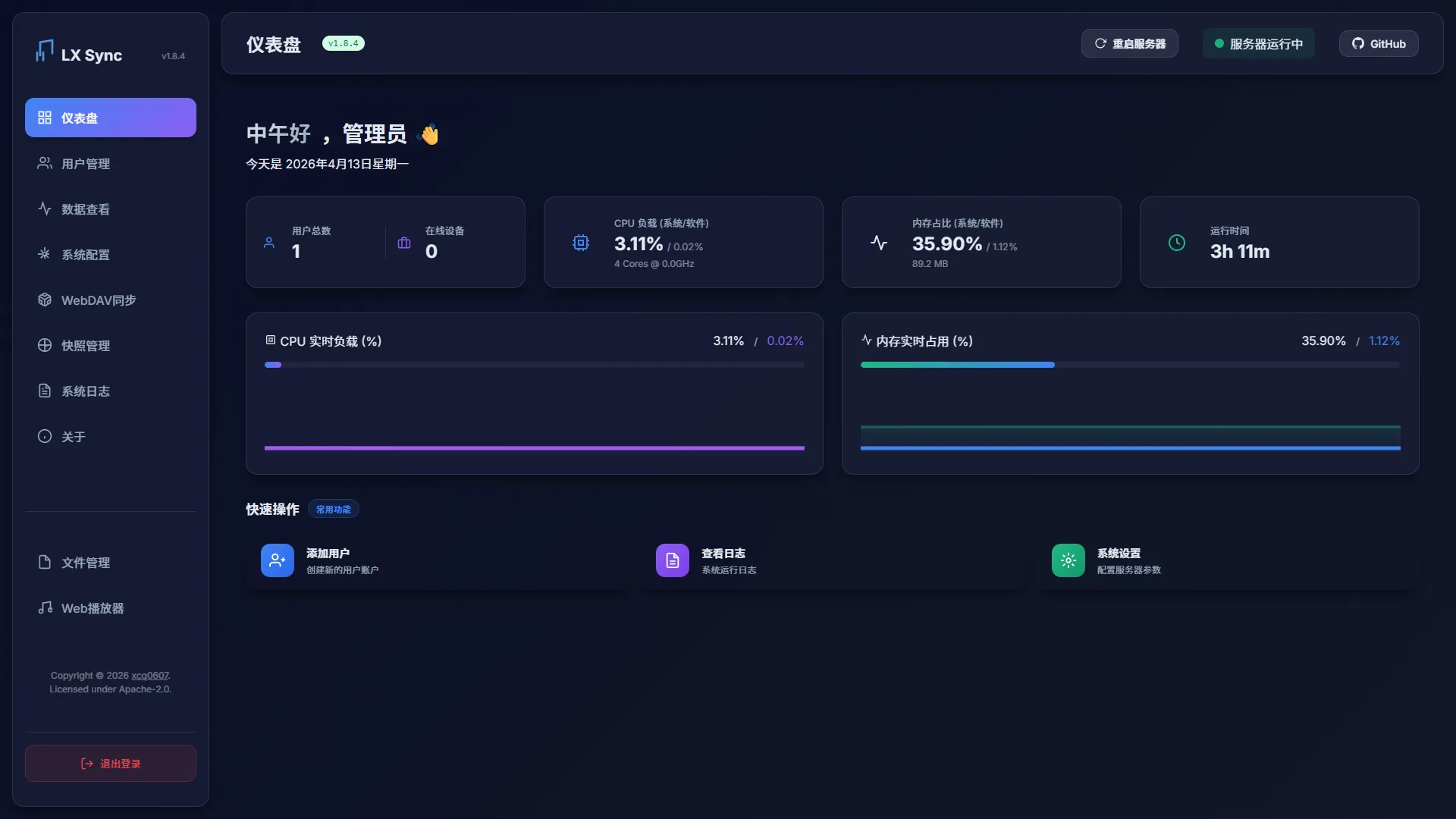Select the 用户管理 sidebar icon
The width and height of the screenshot is (1456, 819).
[x=44, y=163]
